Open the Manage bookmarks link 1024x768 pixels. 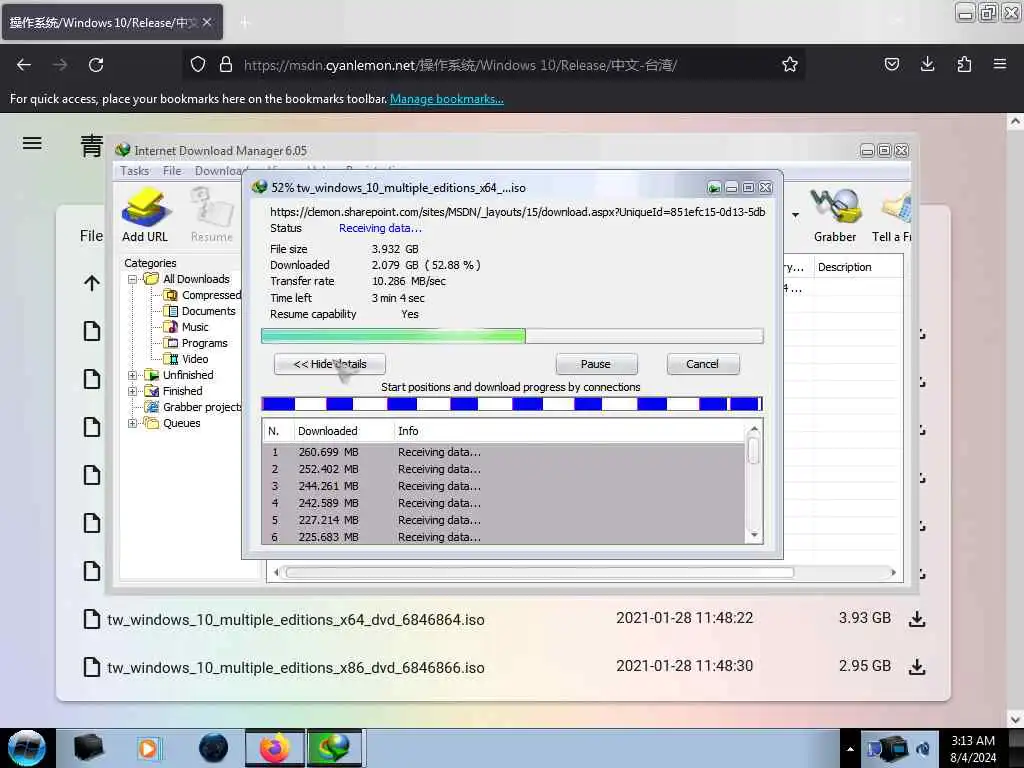447,99
